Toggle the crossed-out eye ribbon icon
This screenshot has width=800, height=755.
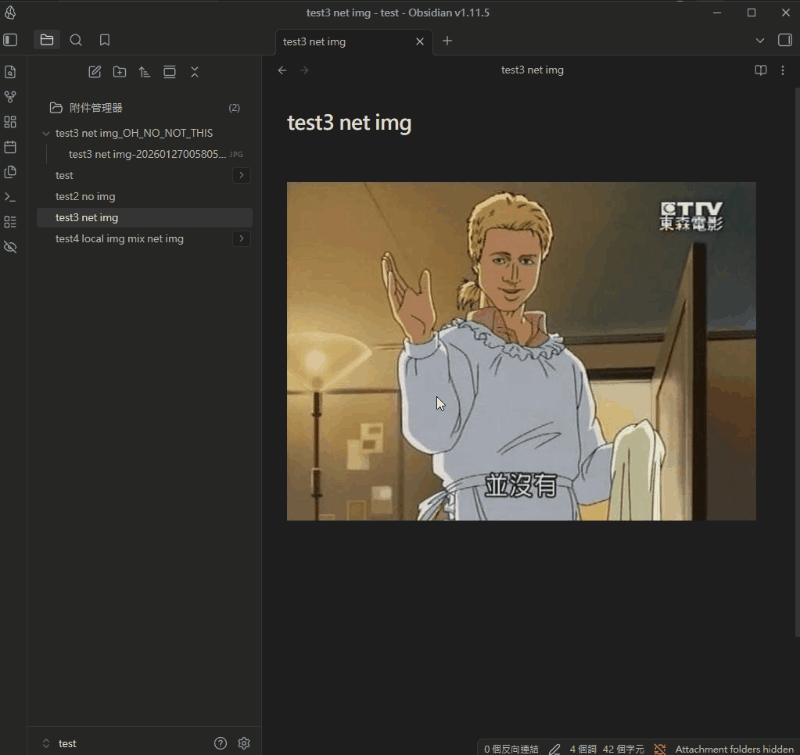point(10,247)
